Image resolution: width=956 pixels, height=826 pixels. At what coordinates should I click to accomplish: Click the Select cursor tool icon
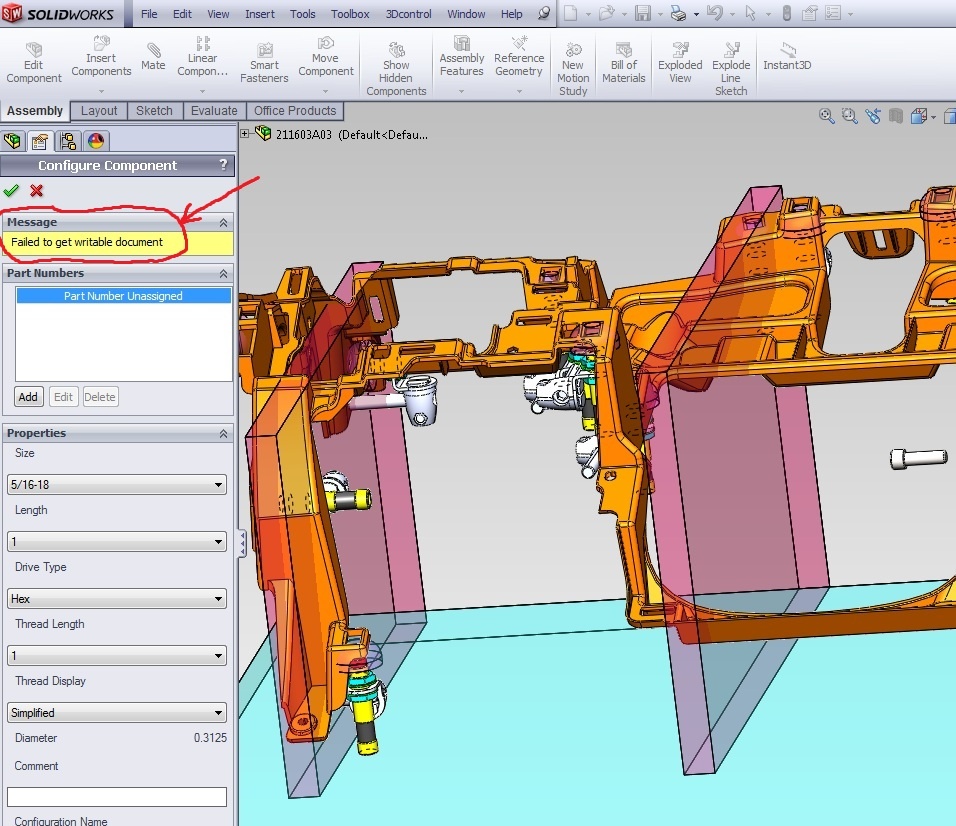[751, 13]
